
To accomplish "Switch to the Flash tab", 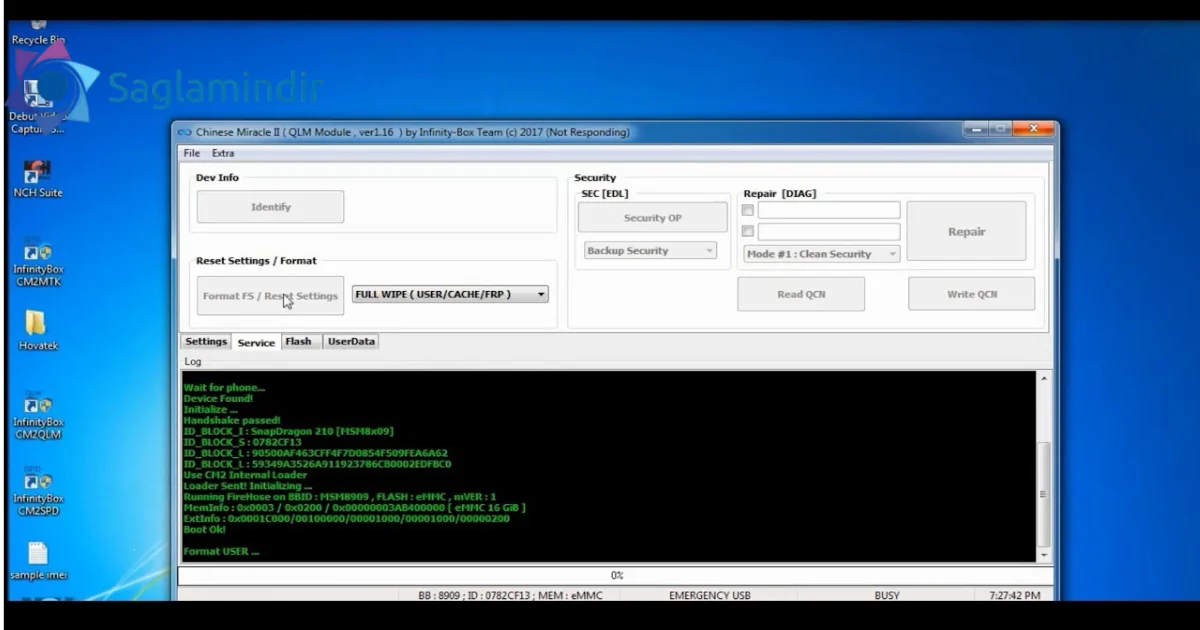I will coord(299,342).
